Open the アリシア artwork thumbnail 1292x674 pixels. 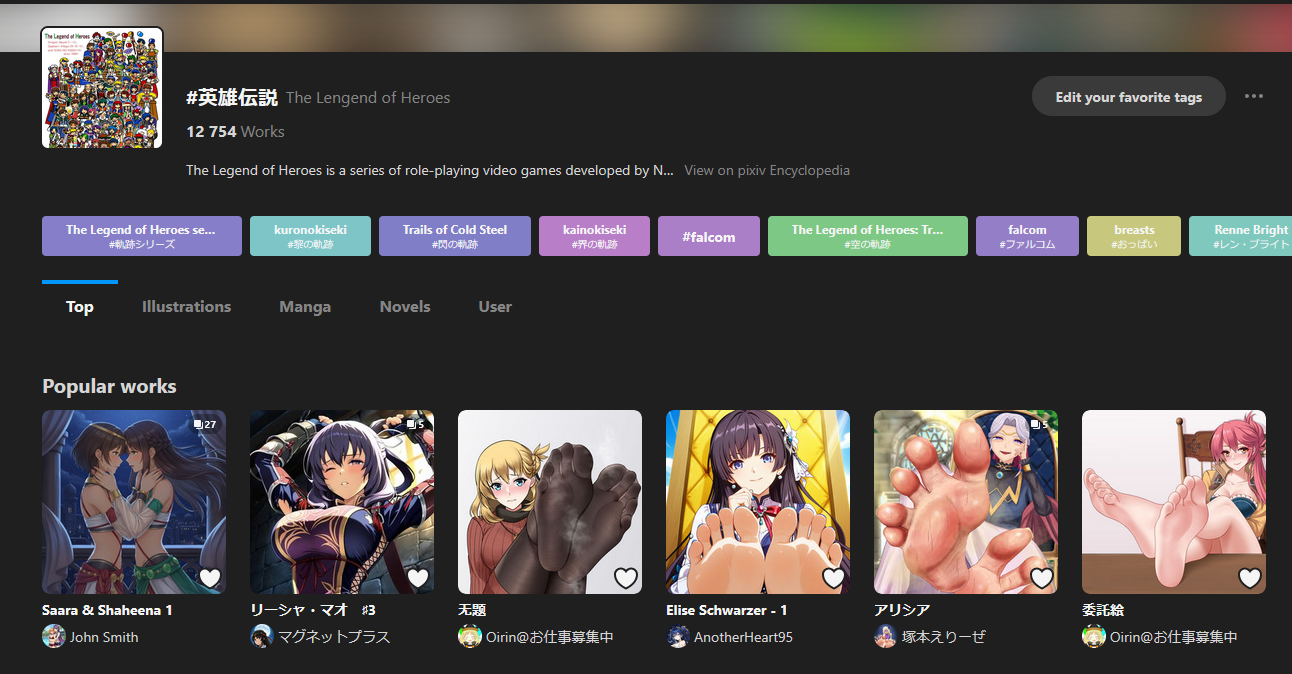(x=966, y=502)
